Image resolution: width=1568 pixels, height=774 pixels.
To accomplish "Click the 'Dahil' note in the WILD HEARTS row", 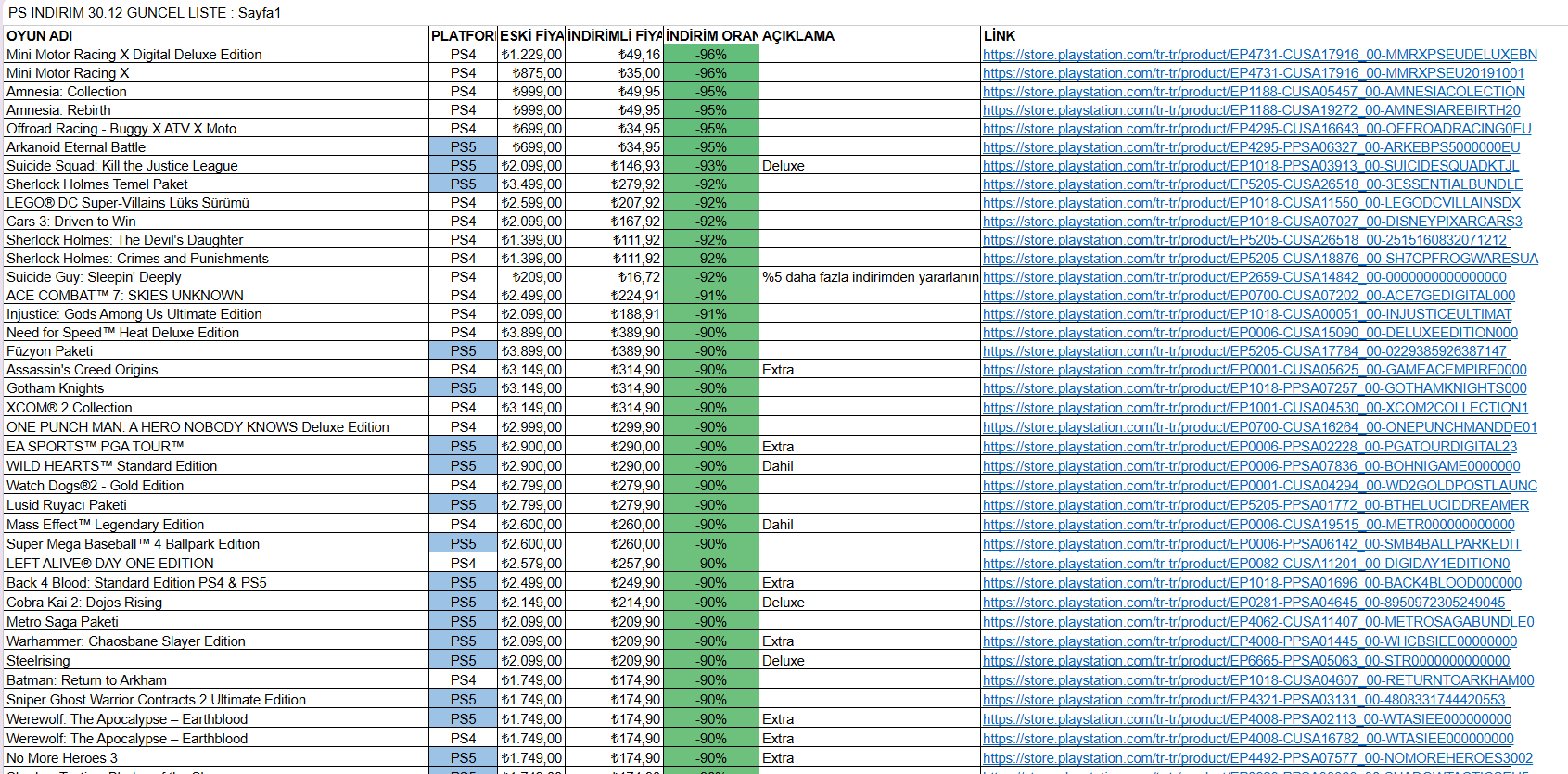I will (x=870, y=466).
